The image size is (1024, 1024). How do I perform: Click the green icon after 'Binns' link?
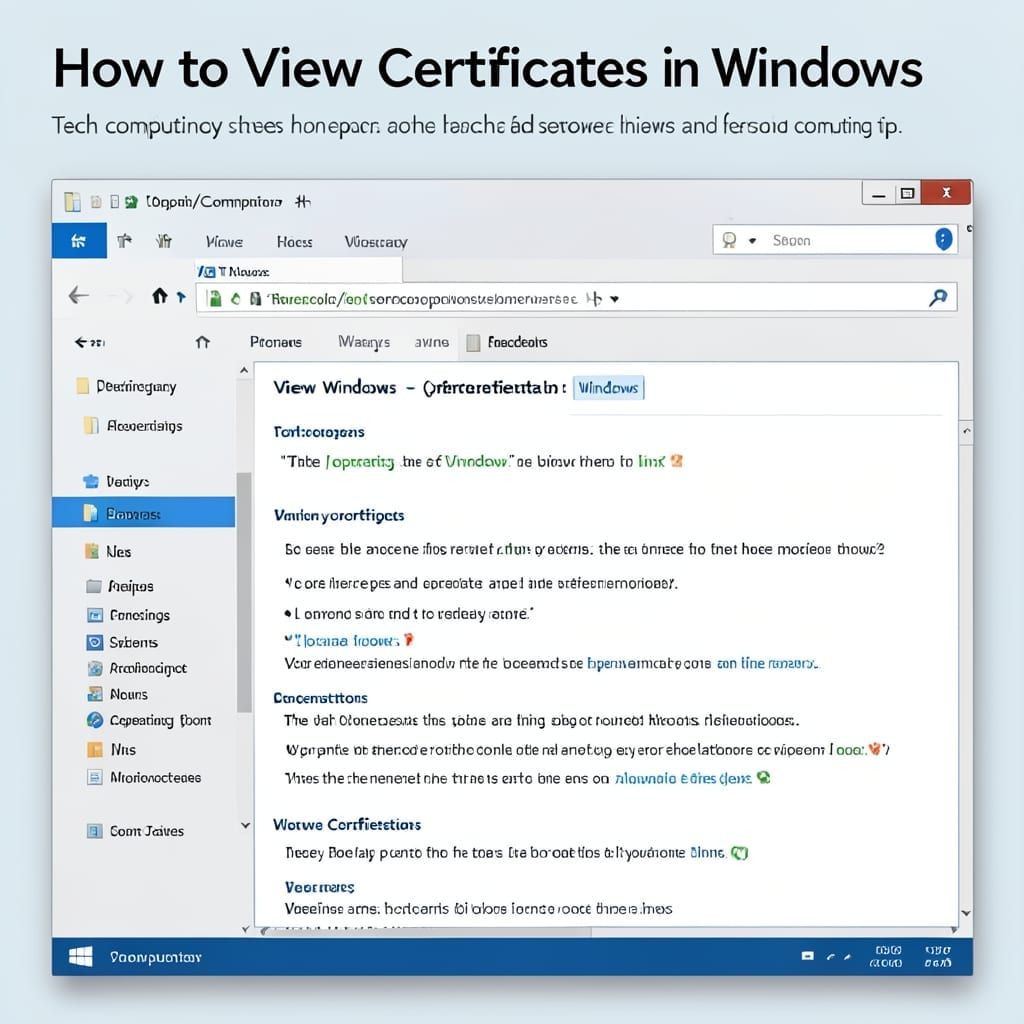(739, 853)
